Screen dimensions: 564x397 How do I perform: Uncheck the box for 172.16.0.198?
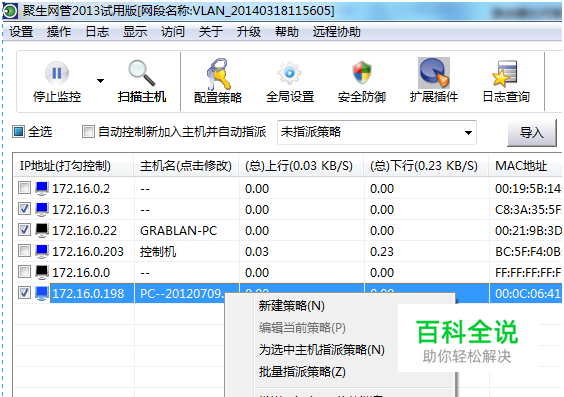pyautogui.click(x=24, y=293)
